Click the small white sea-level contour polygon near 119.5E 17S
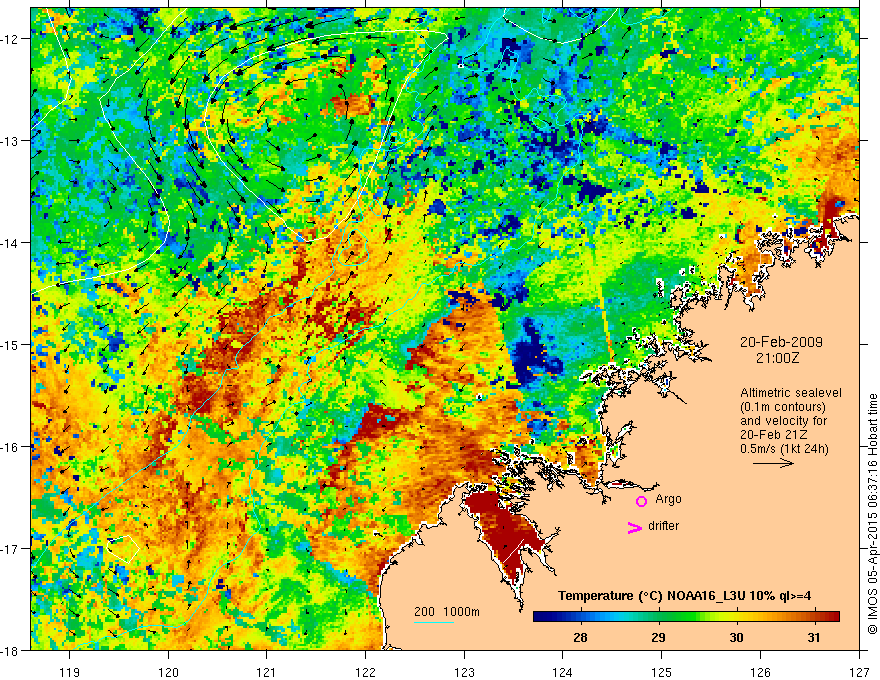 pyautogui.click(x=123, y=549)
